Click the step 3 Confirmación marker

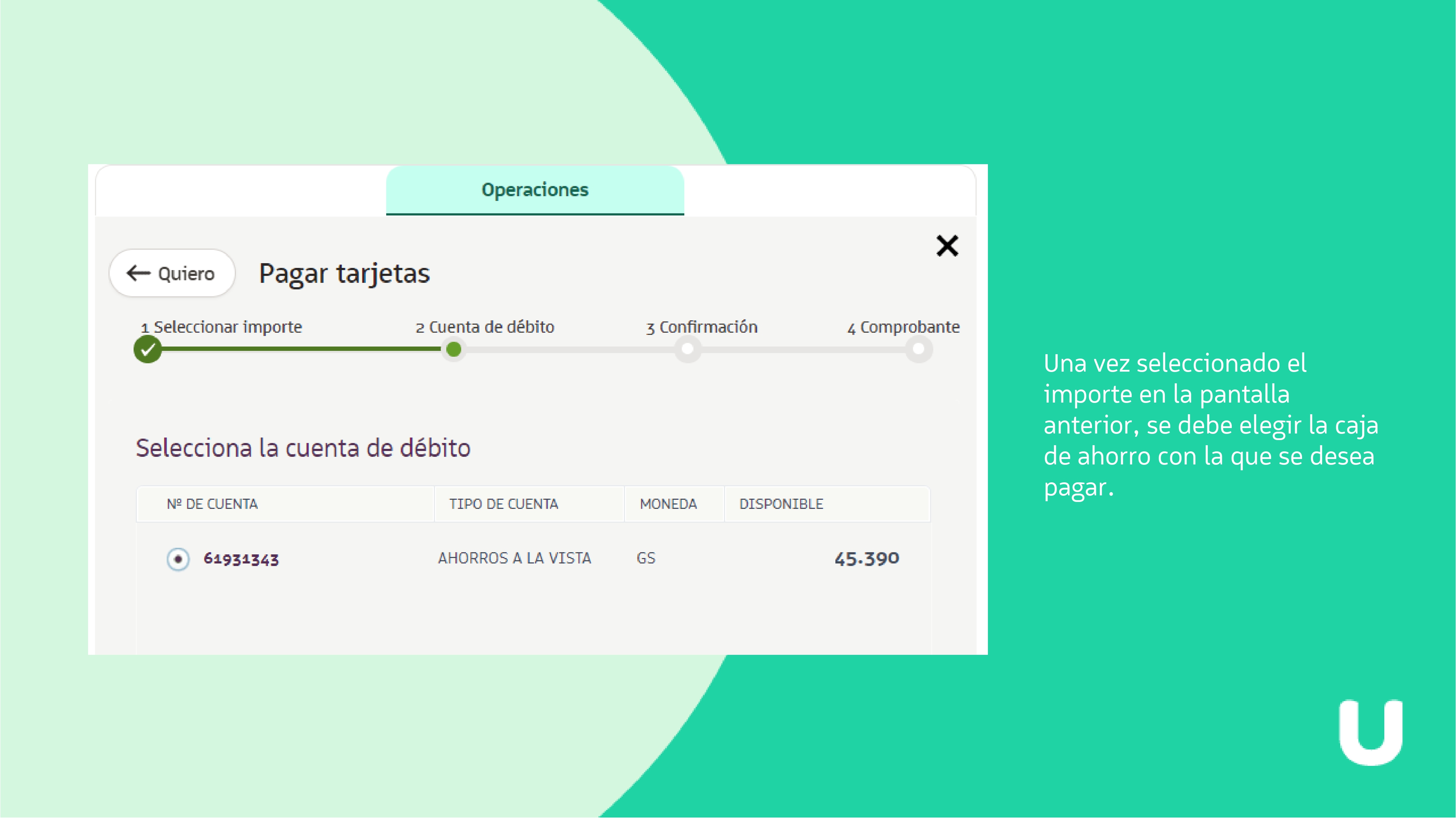pos(687,349)
